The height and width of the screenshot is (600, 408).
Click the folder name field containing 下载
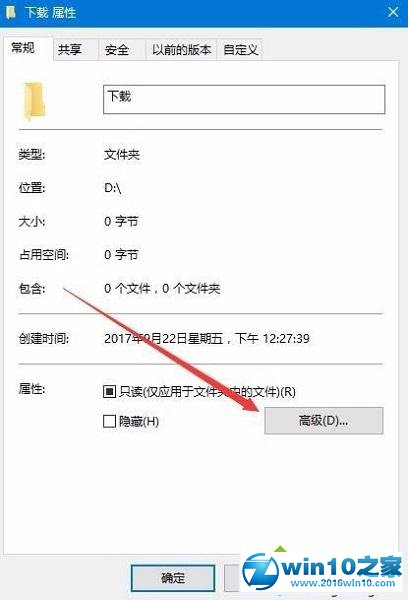click(x=244, y=99)
